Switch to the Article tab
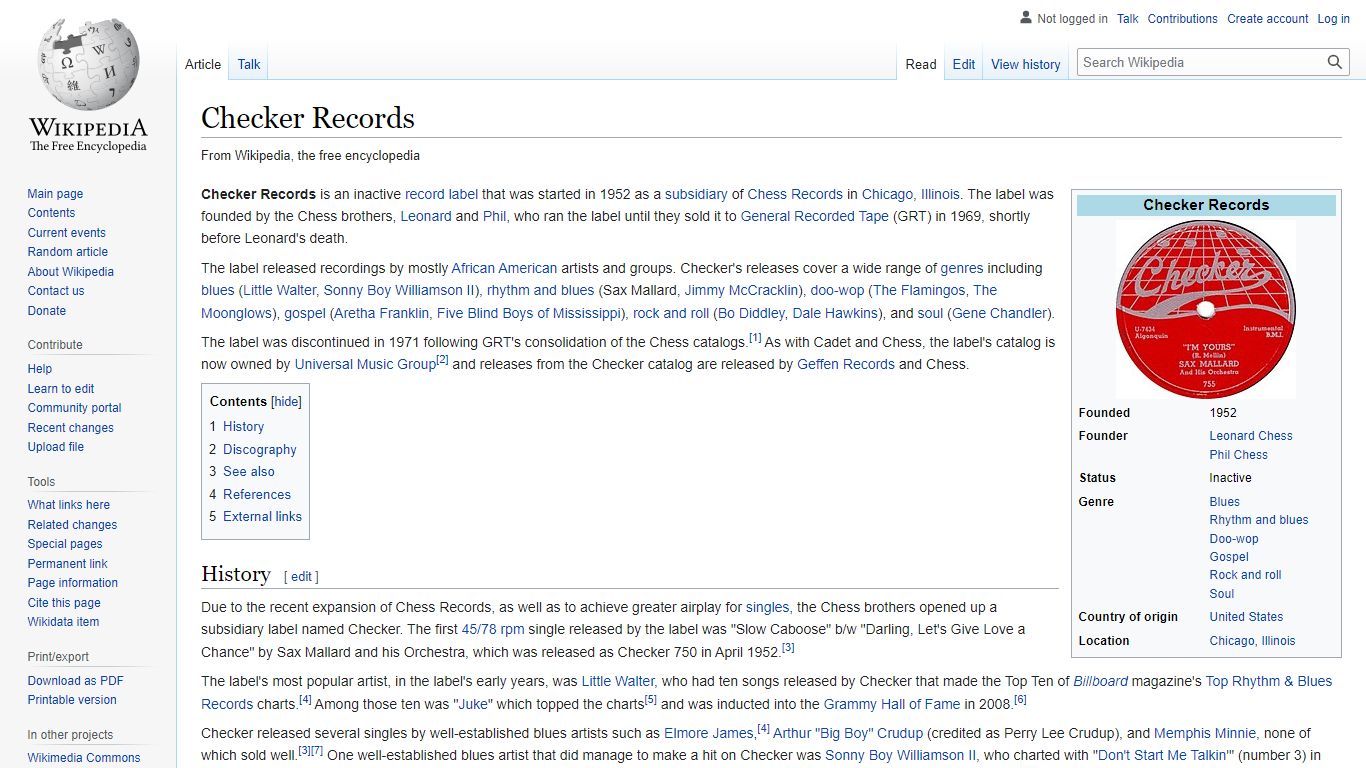Image resolution: width=1366 pixels, height=768 pixels. tap(203, 64)
